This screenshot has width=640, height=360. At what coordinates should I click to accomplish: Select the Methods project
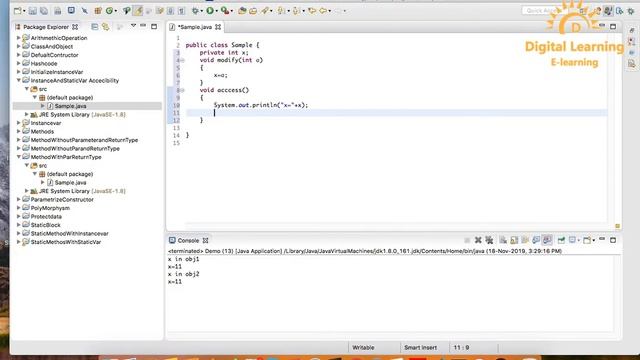tap(42, 131)
